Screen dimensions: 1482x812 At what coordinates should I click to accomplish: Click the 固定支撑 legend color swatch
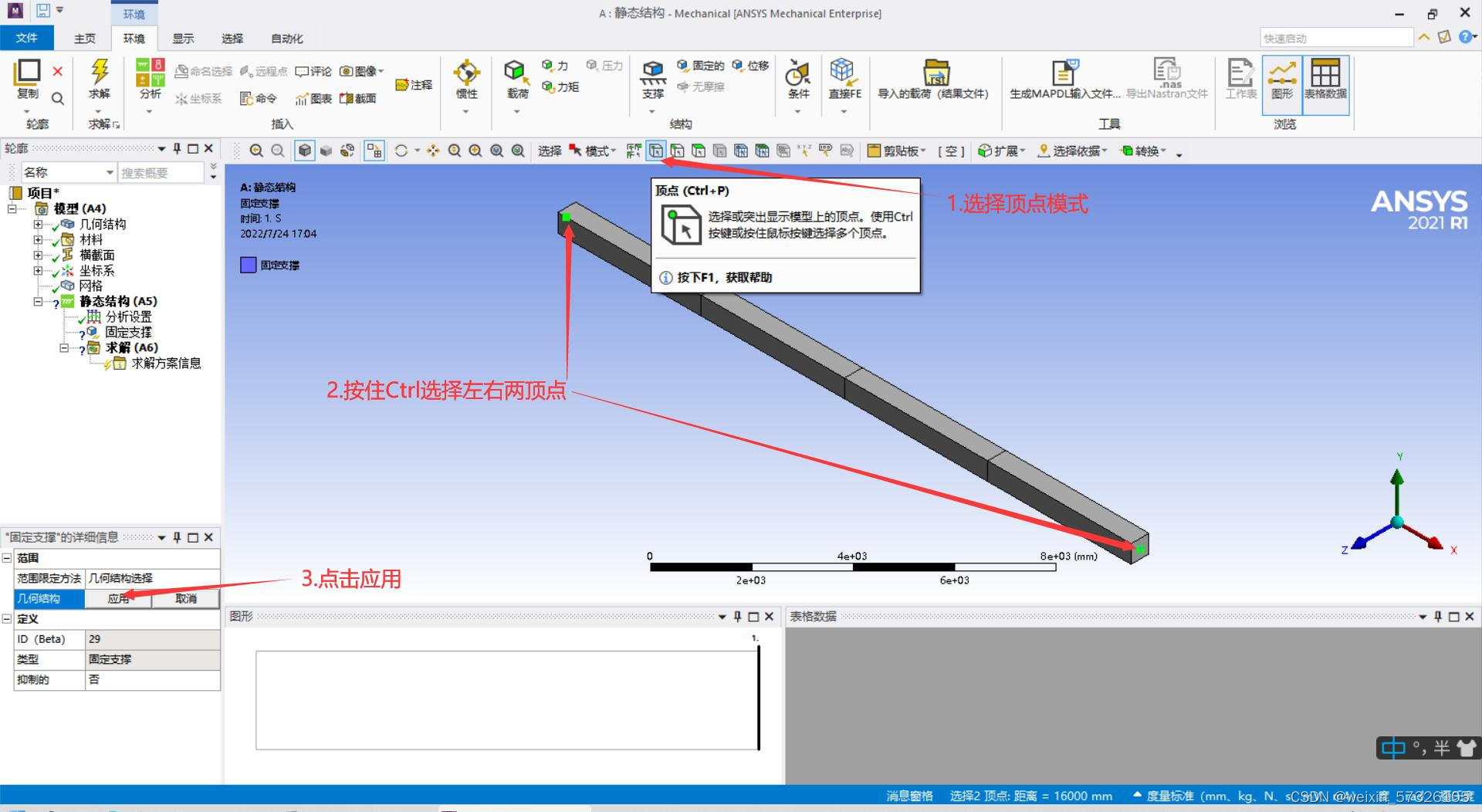(248, 265)
